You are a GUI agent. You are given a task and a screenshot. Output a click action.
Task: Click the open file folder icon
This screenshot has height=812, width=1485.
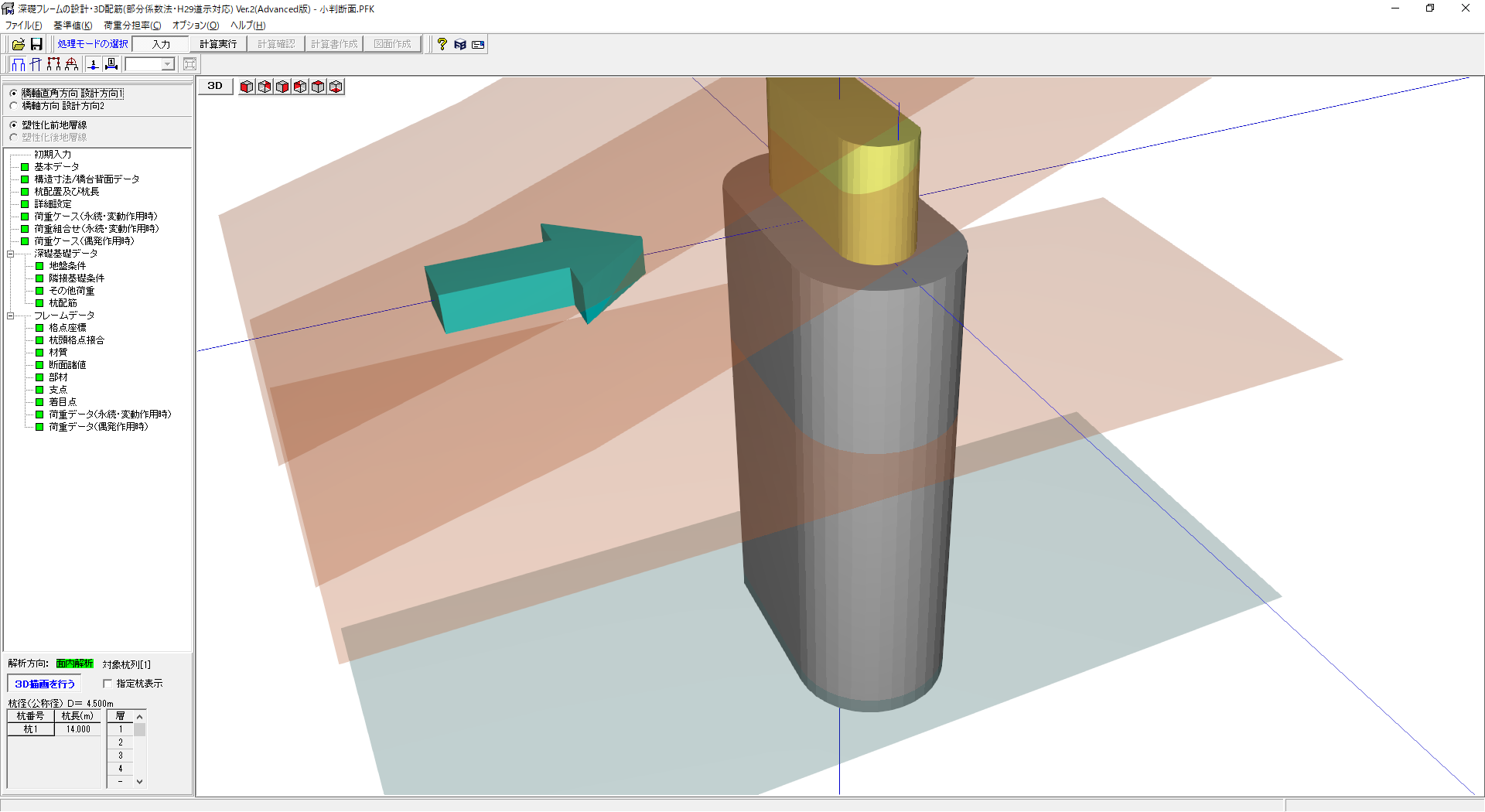tap(18, 45)
